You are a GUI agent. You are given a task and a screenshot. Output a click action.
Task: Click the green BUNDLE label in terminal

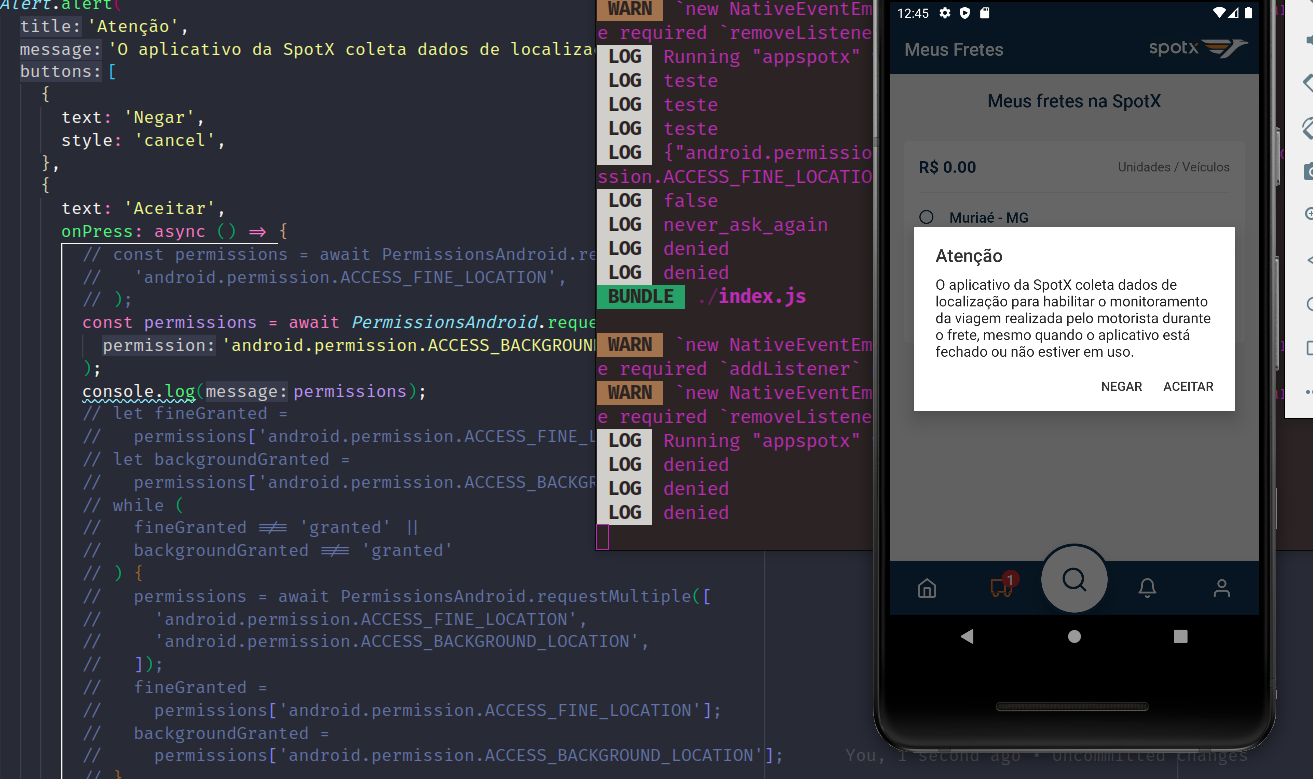(x=641, y=296)
